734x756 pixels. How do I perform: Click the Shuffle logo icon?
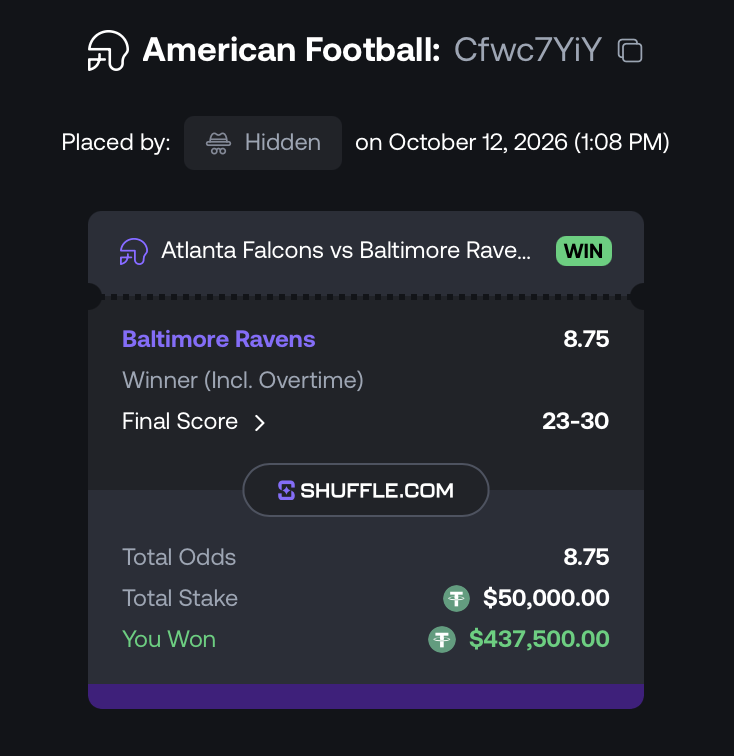(x=286, y=490)
